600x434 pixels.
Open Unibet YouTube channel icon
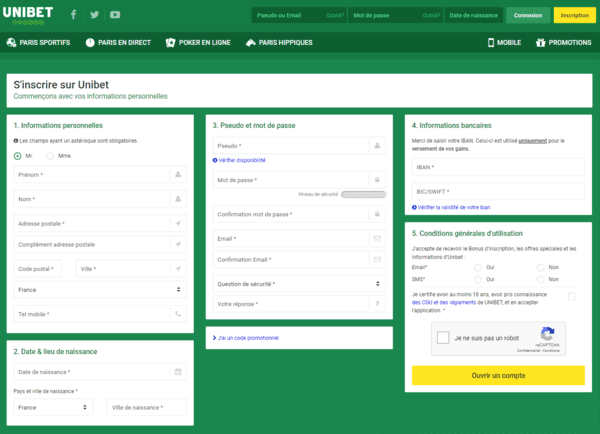[x=115, y=15]
